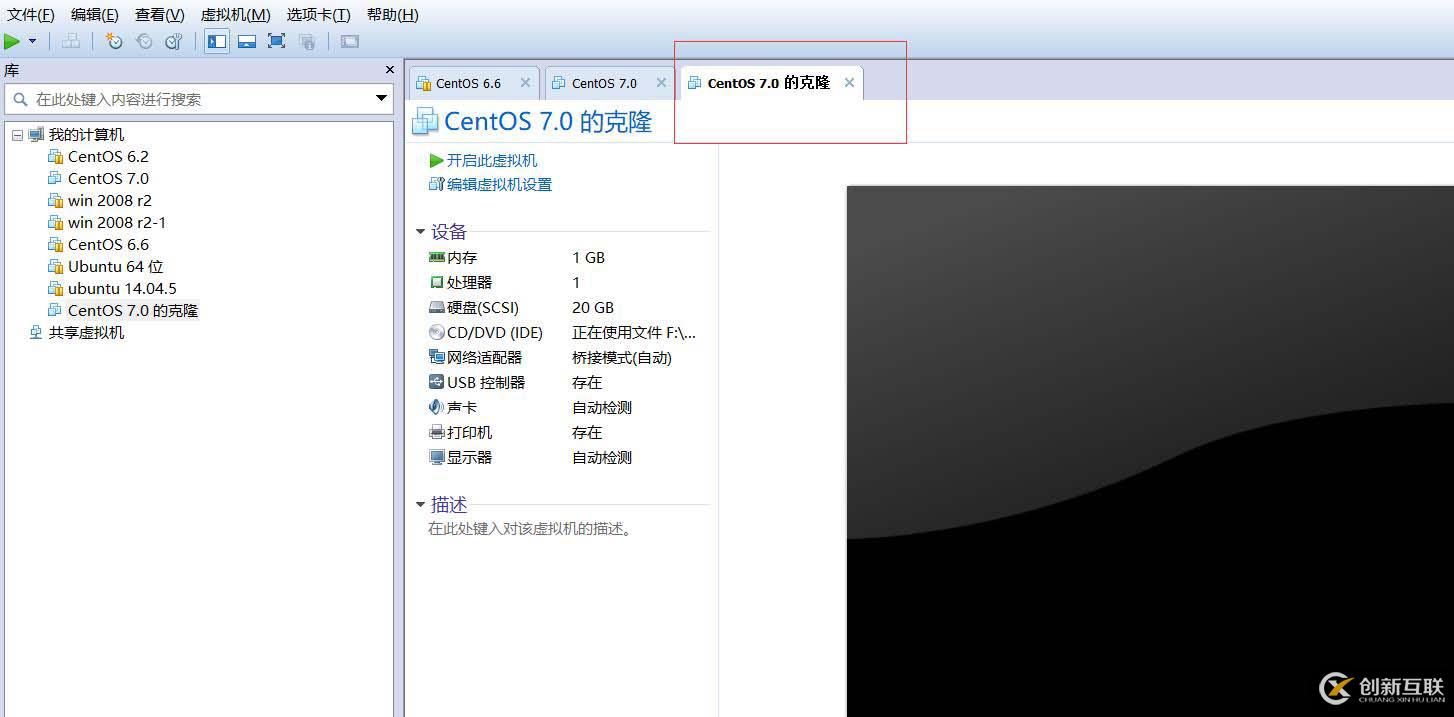Collapse the 我的计算机 tree node
Image resolution: width=1454 pixels, height=717 pixels.
point(17,134)
